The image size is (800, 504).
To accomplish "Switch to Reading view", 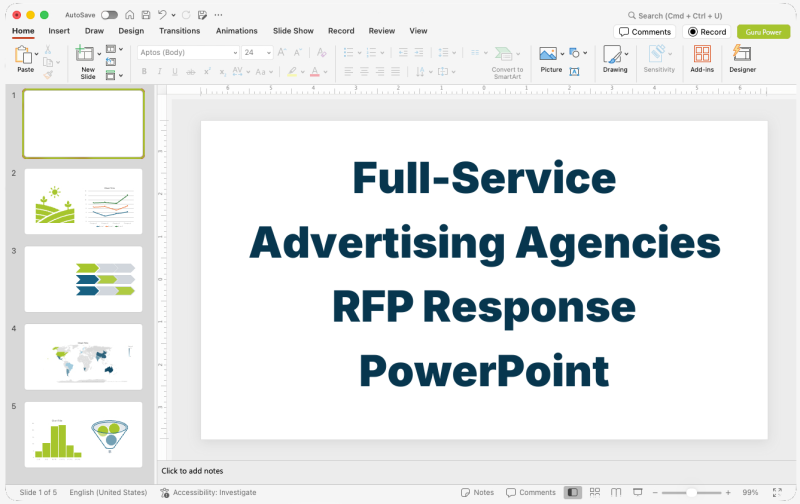I will pos(616,492).
